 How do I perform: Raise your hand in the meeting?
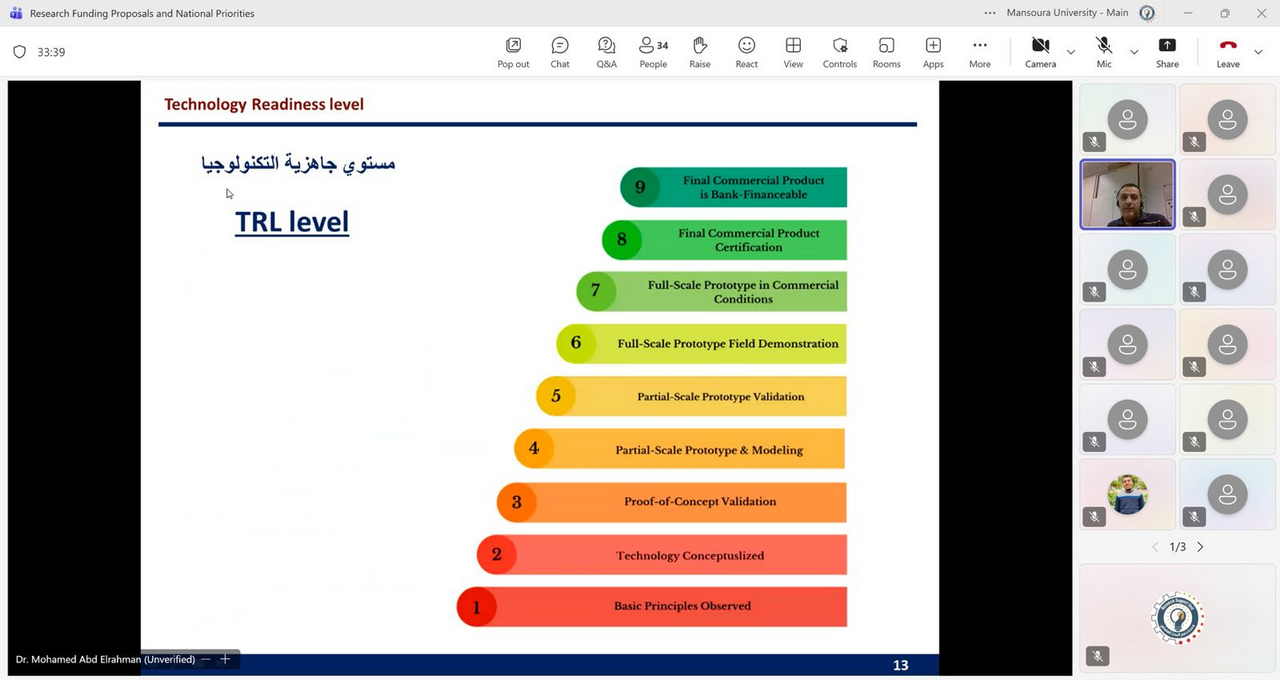click(700, 52)
